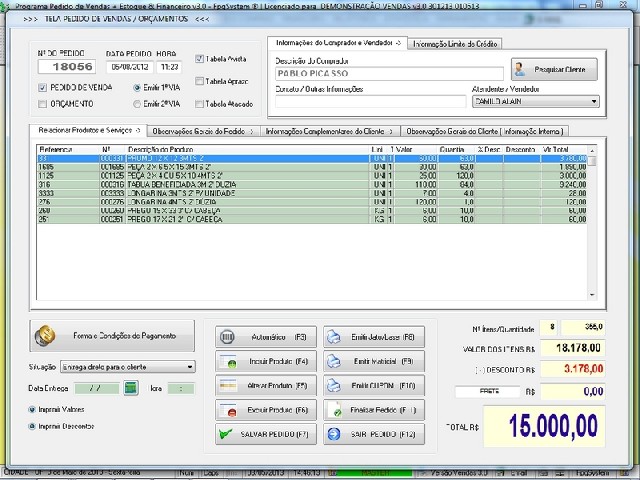The image size is (640, 480).
Task: Open the Data Entrega calendar picker icon
Action: [130, 388]
